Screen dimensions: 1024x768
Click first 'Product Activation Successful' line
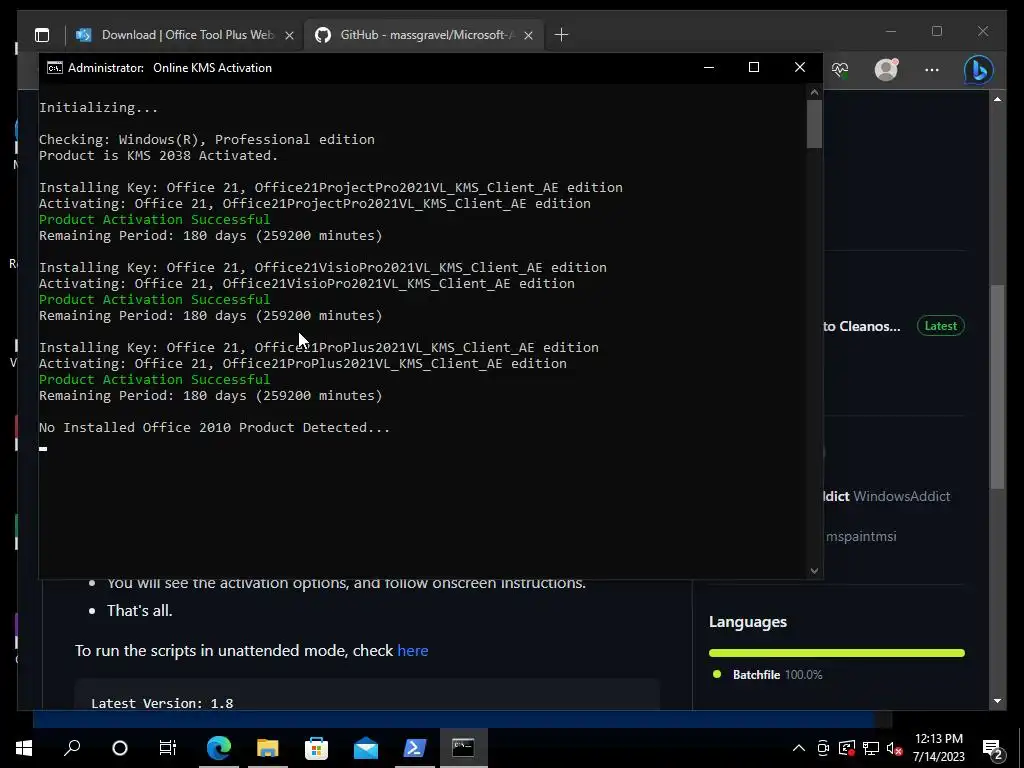point(154,219)
